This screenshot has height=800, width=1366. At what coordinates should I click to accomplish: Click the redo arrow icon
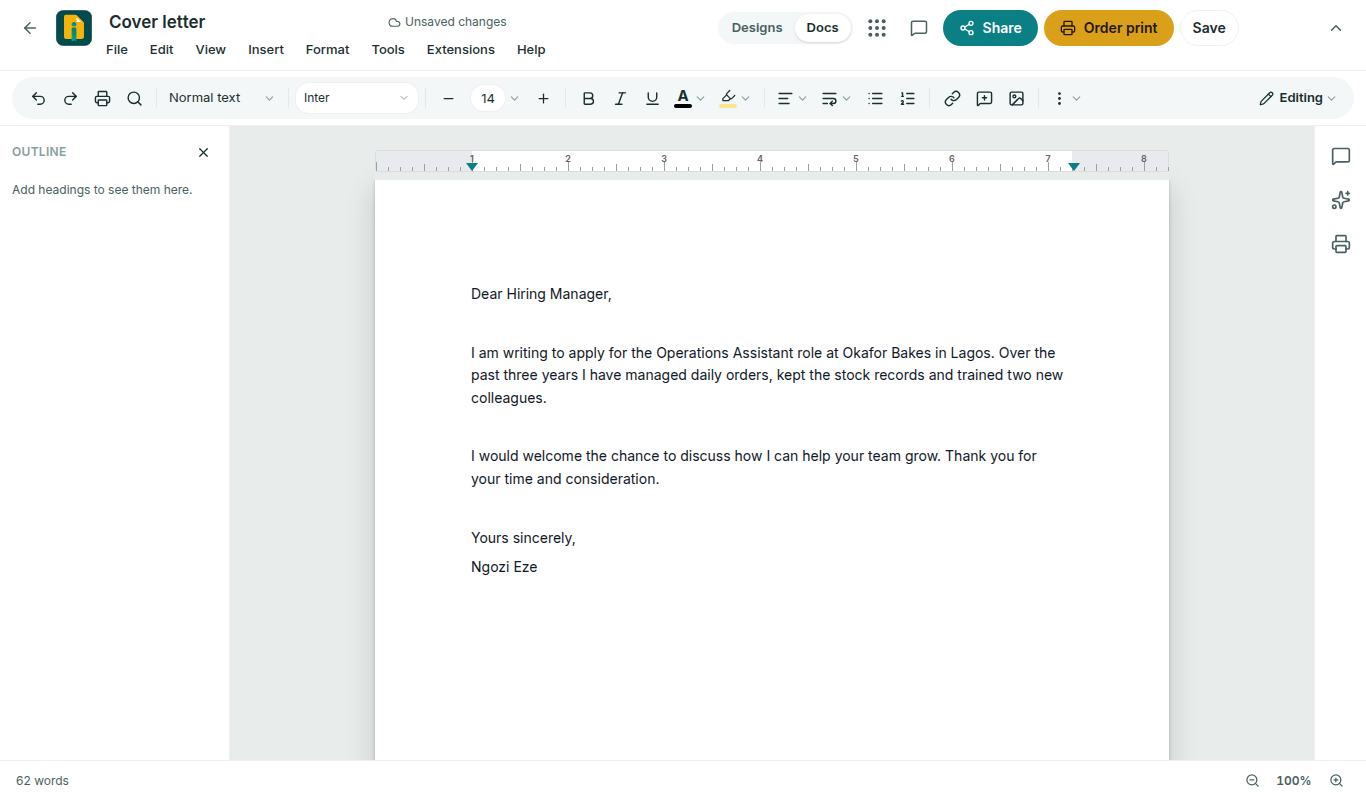coord(70,98)
